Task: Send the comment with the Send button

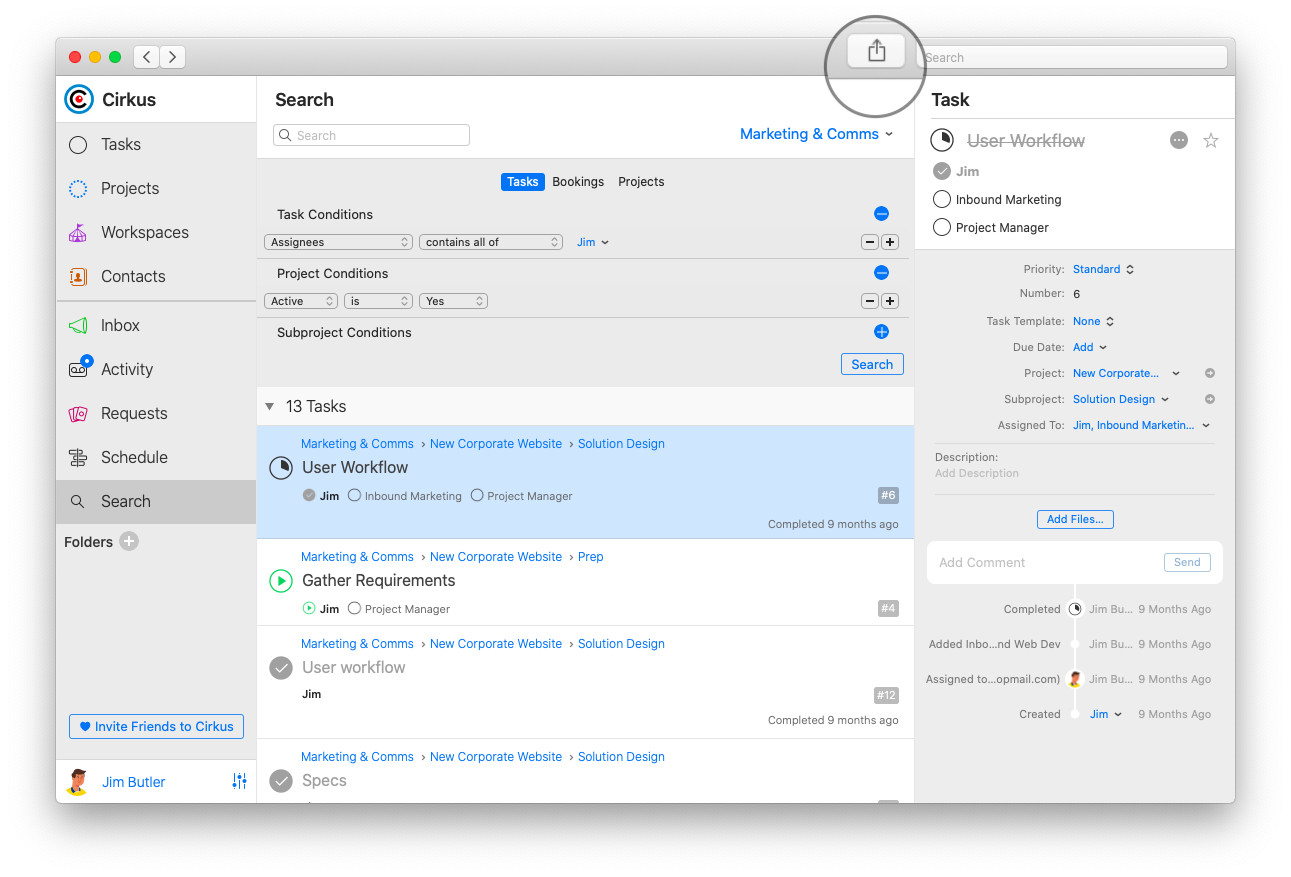Action: 1187,562
